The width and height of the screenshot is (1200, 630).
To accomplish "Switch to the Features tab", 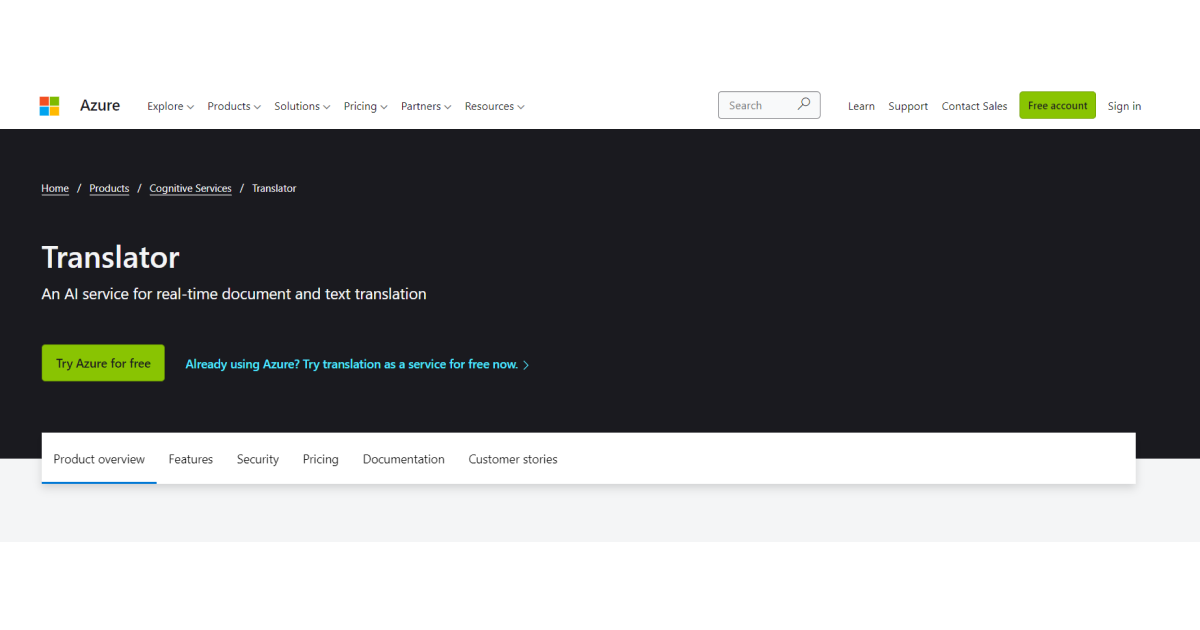I will (190, 459).
